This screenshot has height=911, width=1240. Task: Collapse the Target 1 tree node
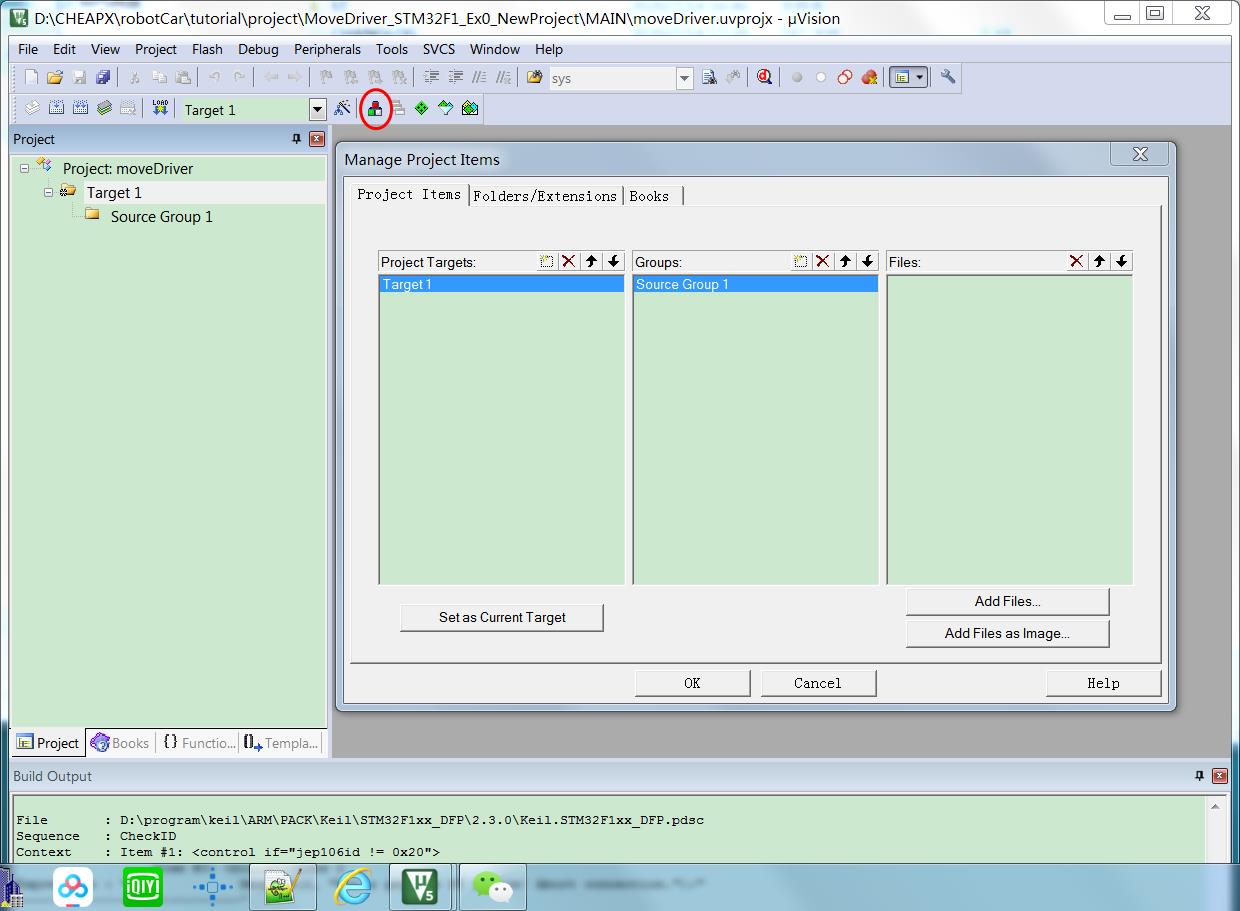(x=48, y=192)
